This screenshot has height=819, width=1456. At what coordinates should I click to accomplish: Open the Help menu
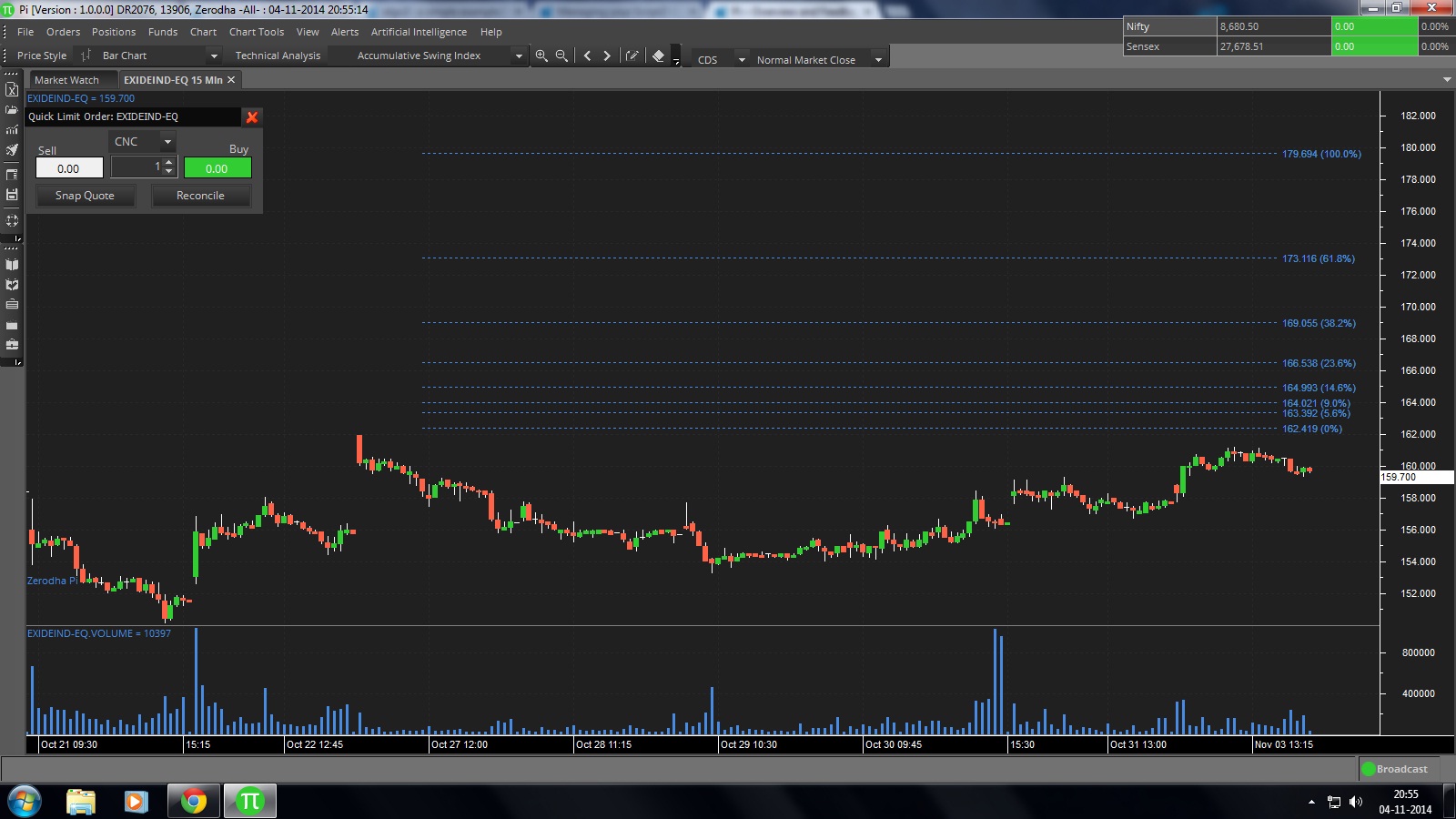(491, 32)
